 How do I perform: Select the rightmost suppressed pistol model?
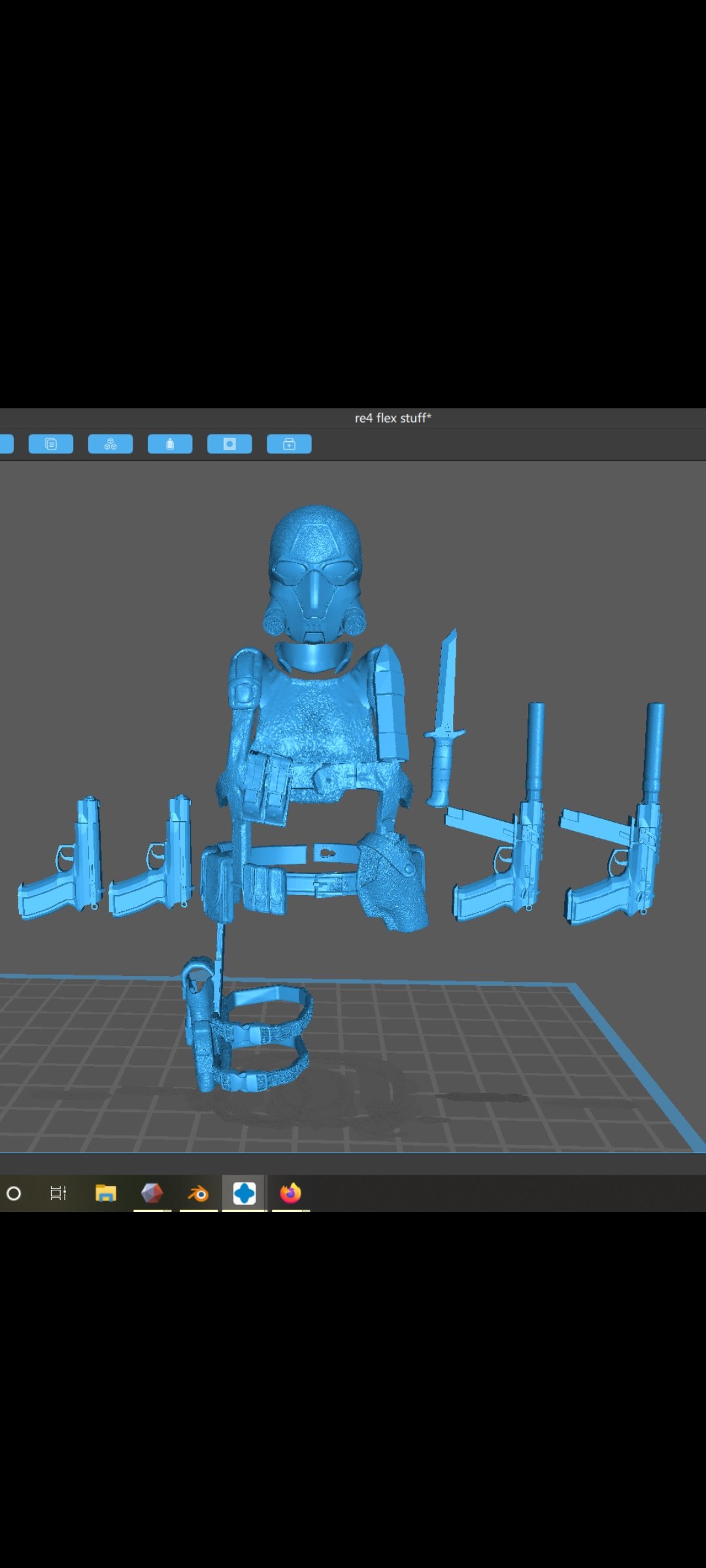click(614, 817)
